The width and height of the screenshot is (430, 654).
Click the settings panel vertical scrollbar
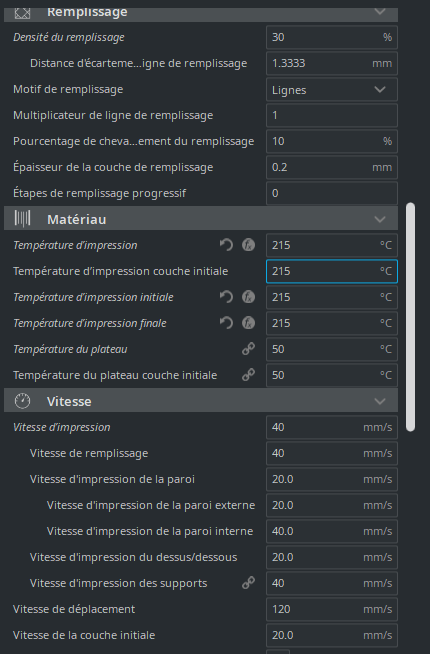(x=410, y=317)
